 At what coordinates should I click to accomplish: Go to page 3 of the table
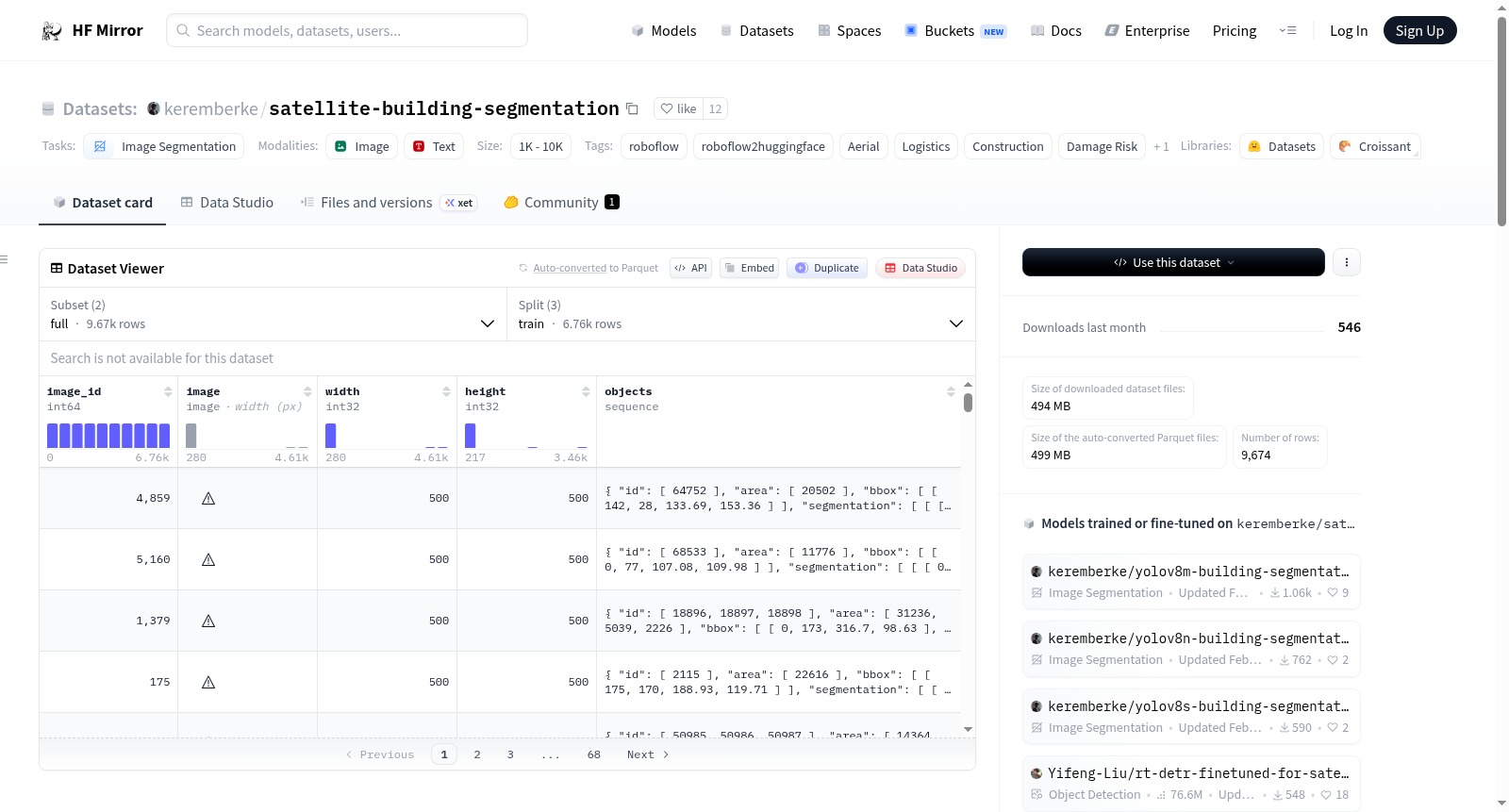[510, 754]
